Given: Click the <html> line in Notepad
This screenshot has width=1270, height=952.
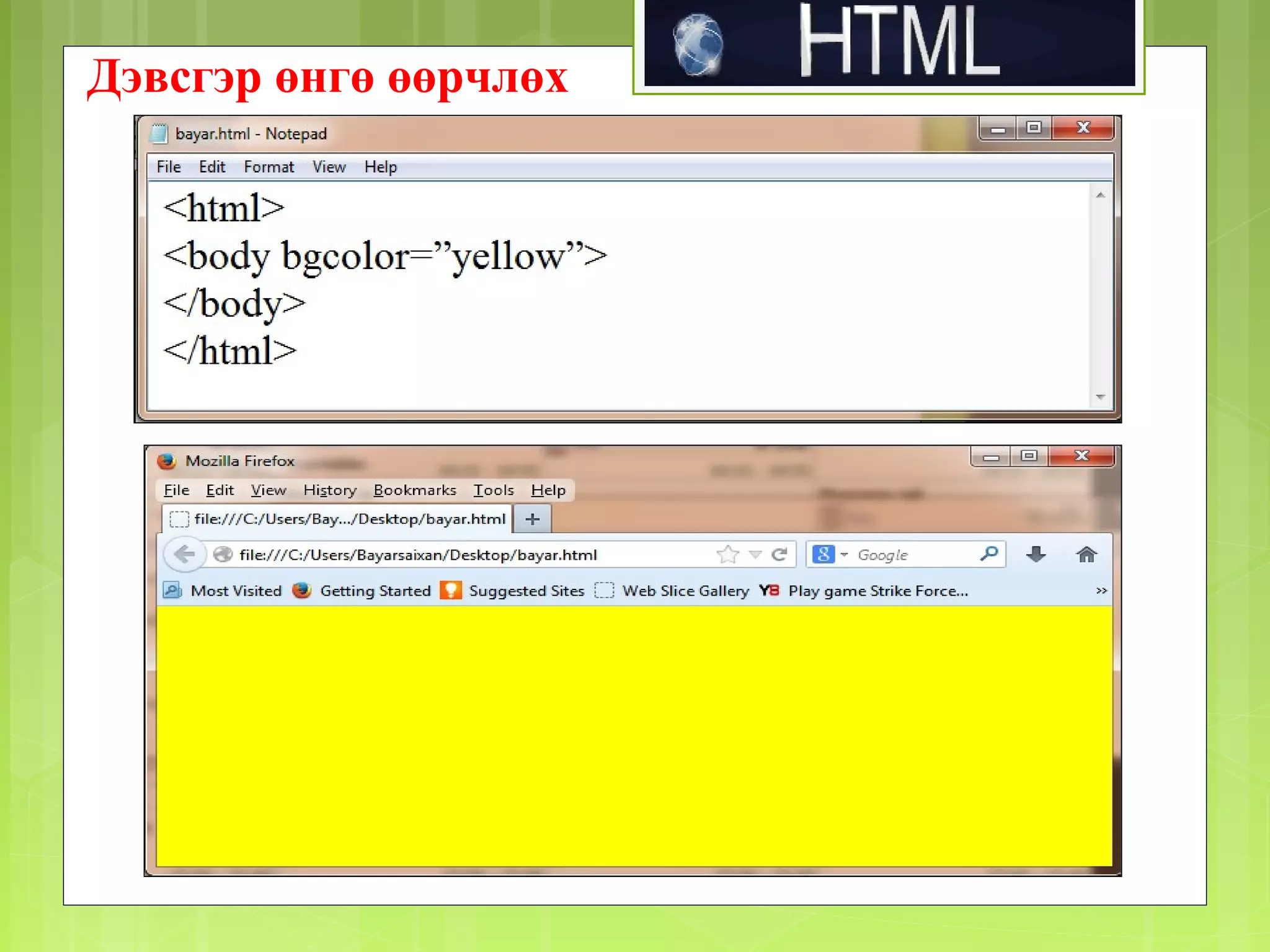Looking at the screenshot, I should [224, 208].
